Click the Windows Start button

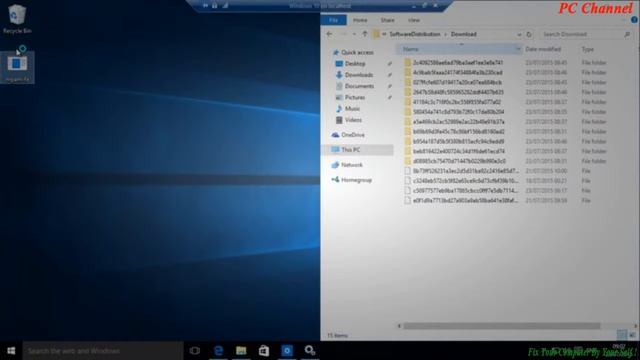11,351
